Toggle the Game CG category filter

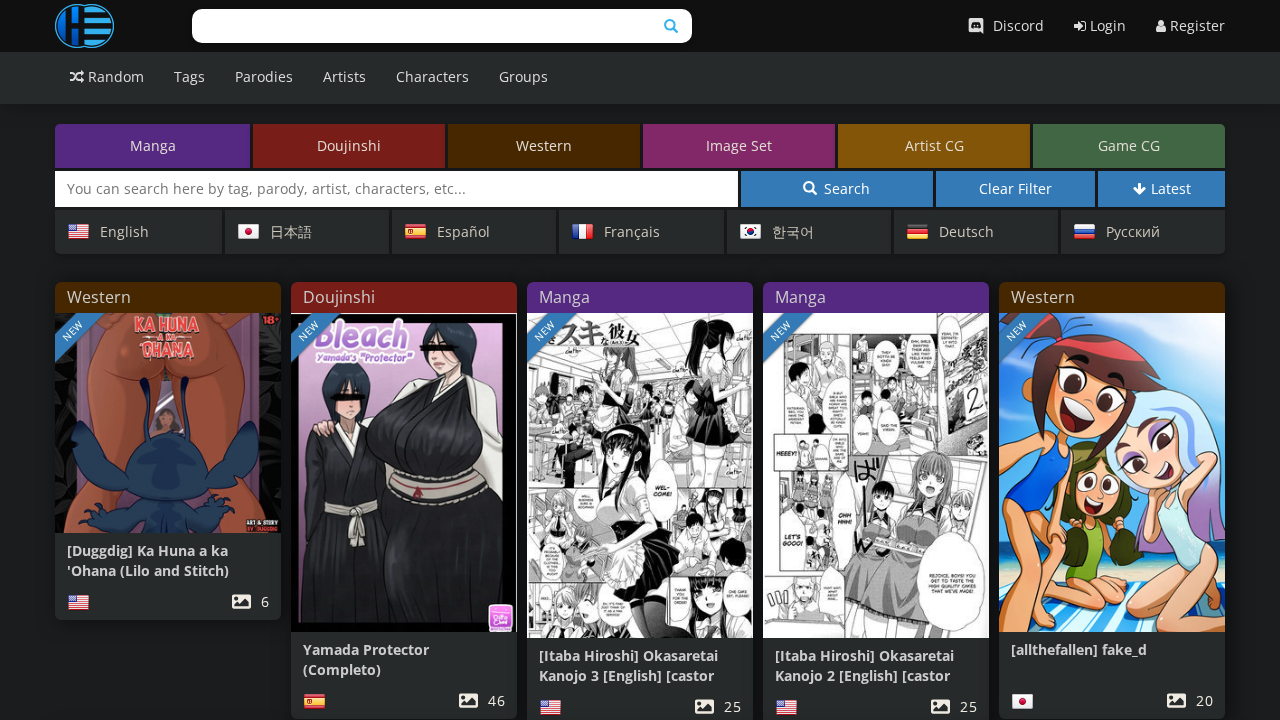(x=1129, y=146)
